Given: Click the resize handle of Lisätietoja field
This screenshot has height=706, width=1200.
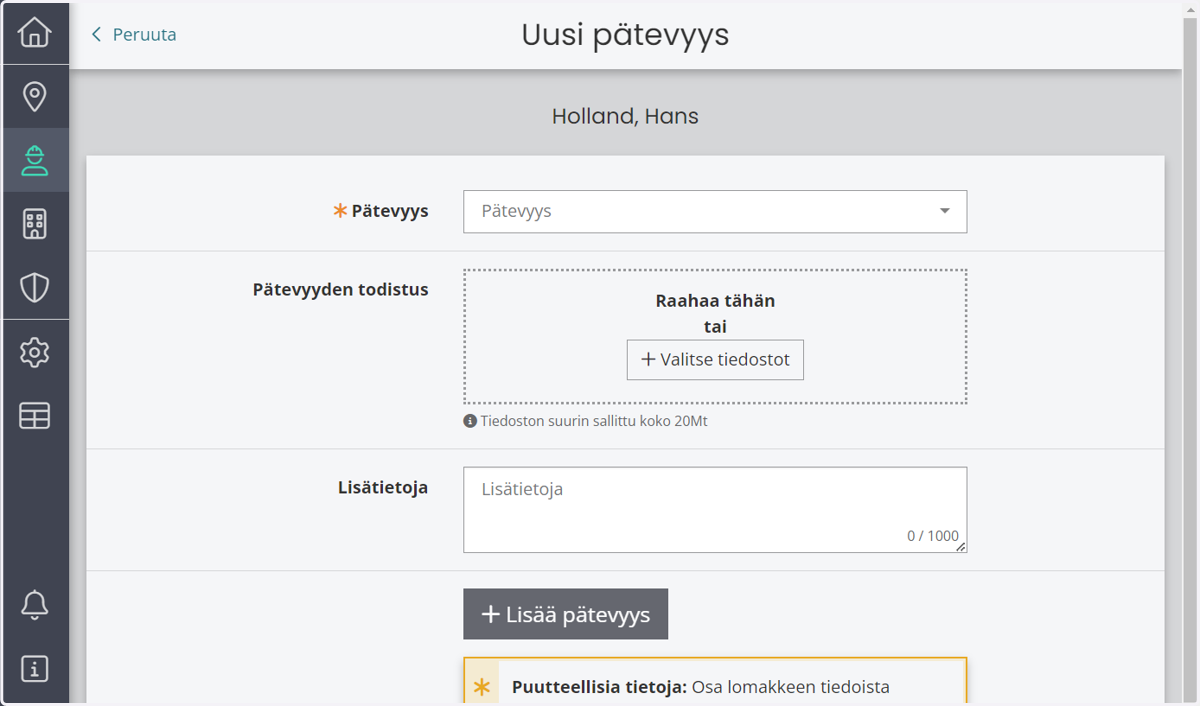Looking at the screenshot, I should [x=961, y=547].
